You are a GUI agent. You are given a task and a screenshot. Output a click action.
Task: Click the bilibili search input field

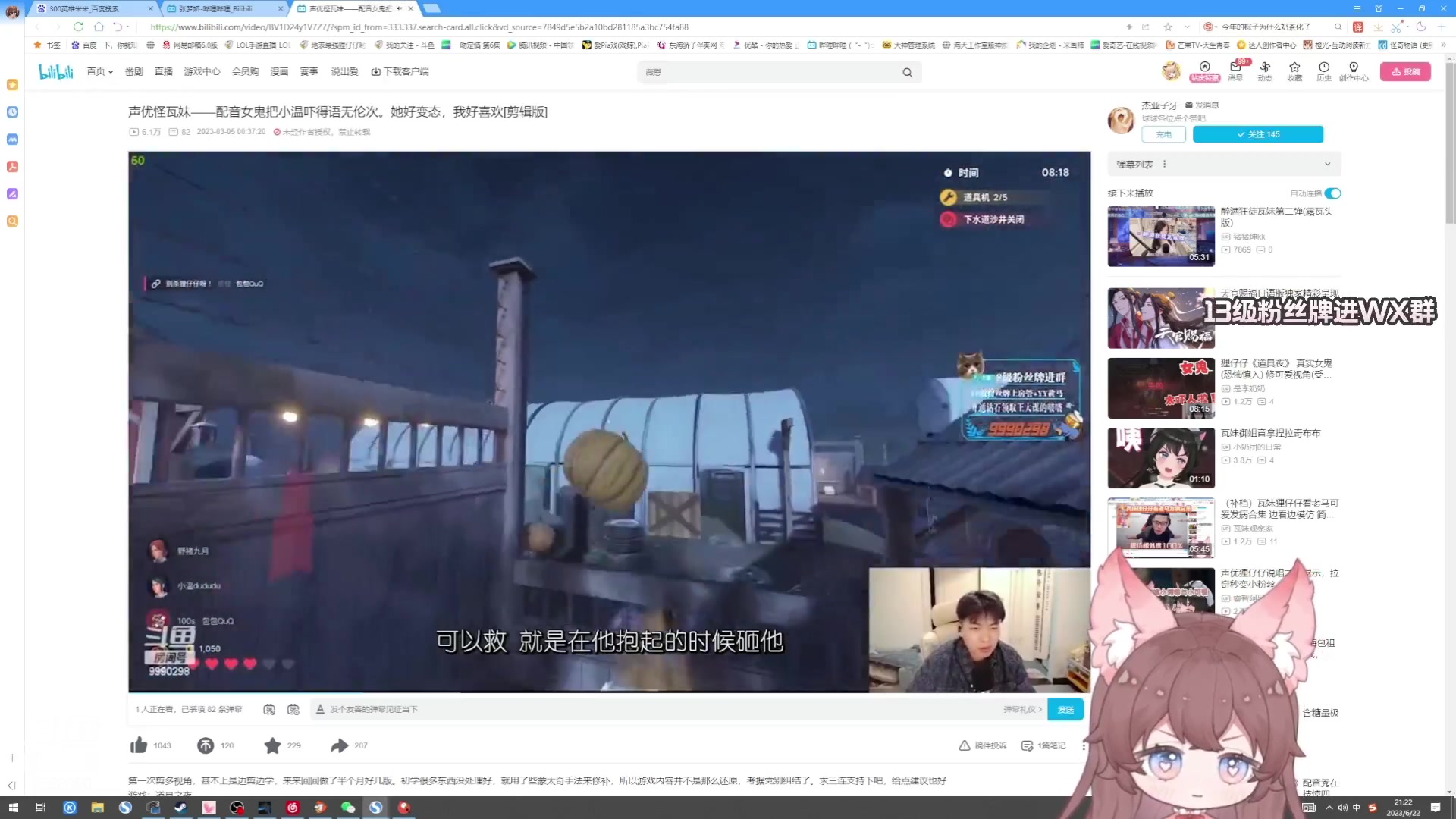click(x=767, y=73)
